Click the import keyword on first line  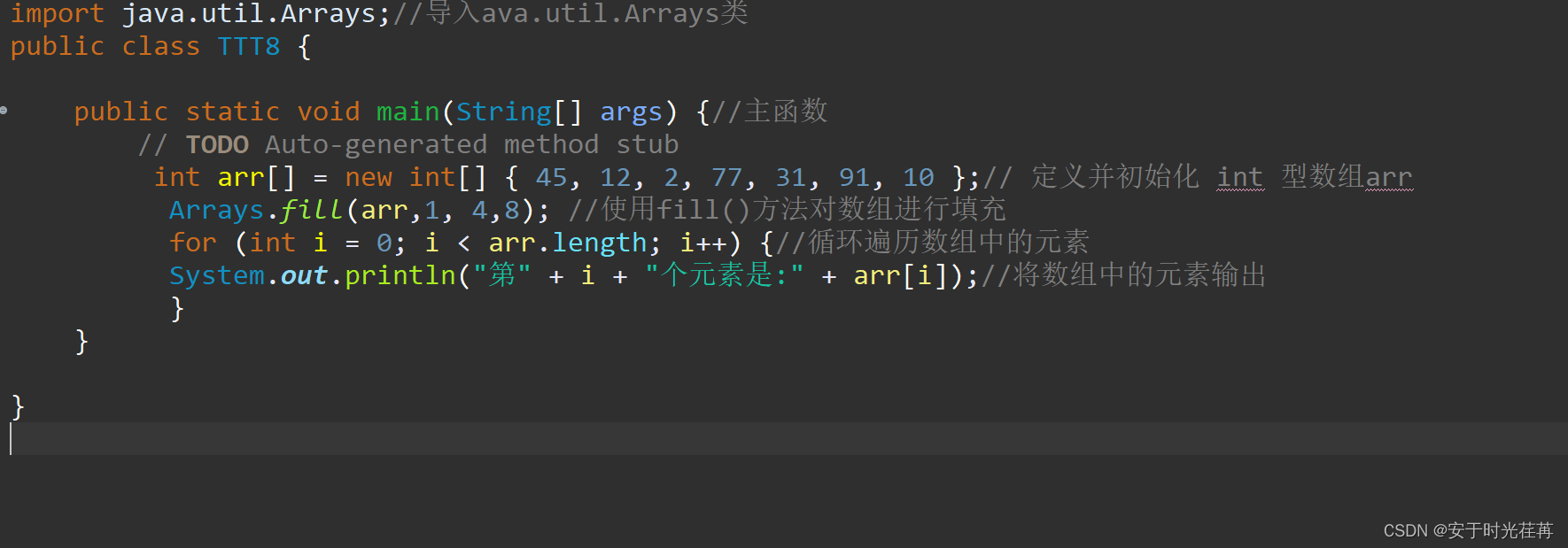(58, 13)
